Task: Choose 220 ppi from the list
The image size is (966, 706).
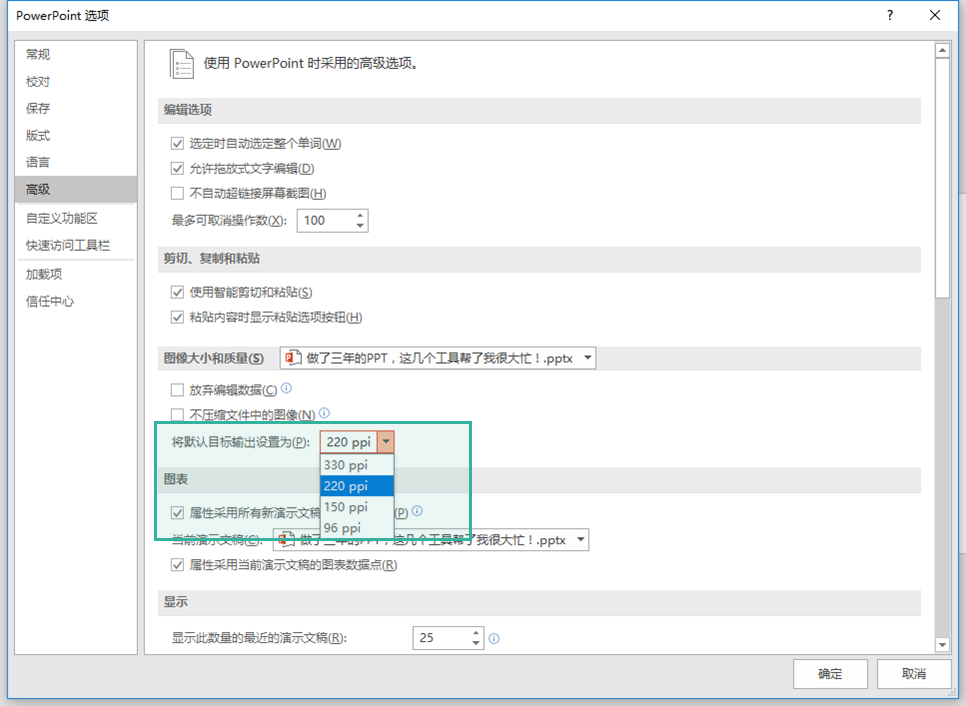Action: [357, 486]
